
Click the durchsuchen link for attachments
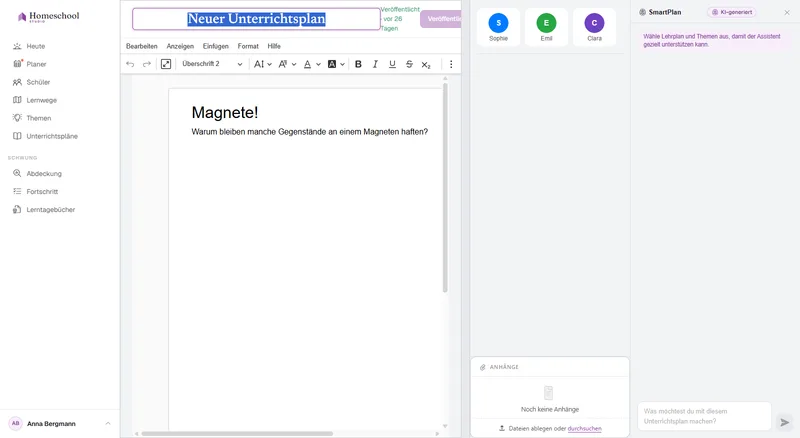[x=584, y=429]
